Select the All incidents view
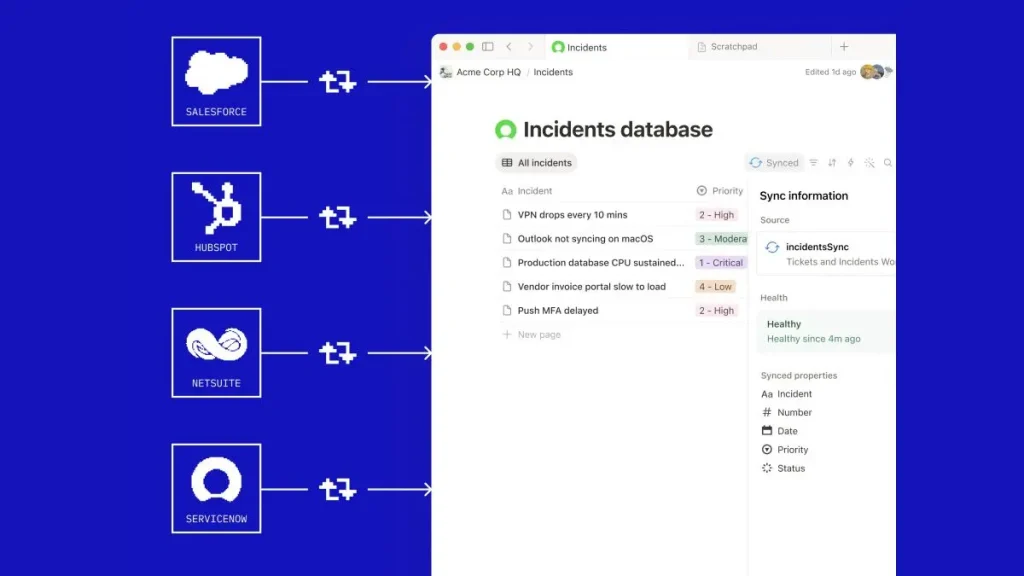The image size is (1024, 576). (536, 163)
